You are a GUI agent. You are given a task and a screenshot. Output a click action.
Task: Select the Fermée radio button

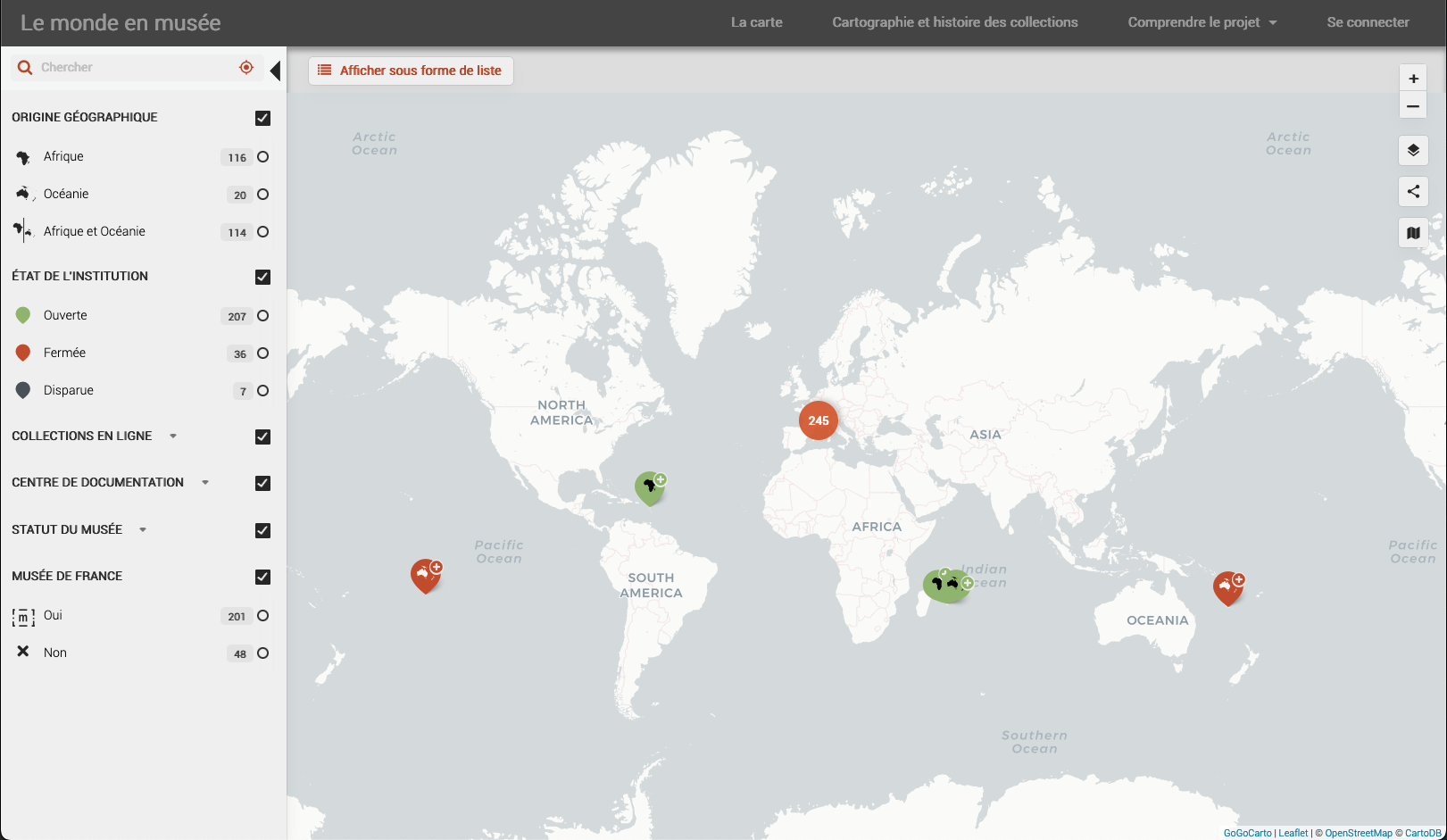(x=262, y=353)
